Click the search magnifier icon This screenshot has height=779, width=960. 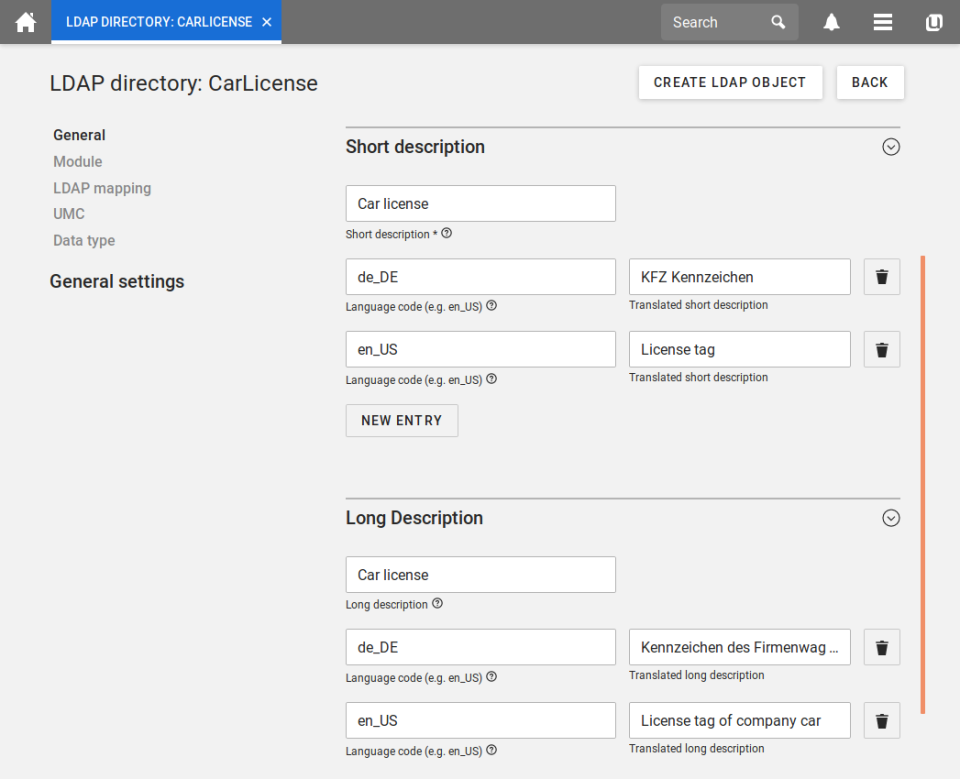click(778, 22)
